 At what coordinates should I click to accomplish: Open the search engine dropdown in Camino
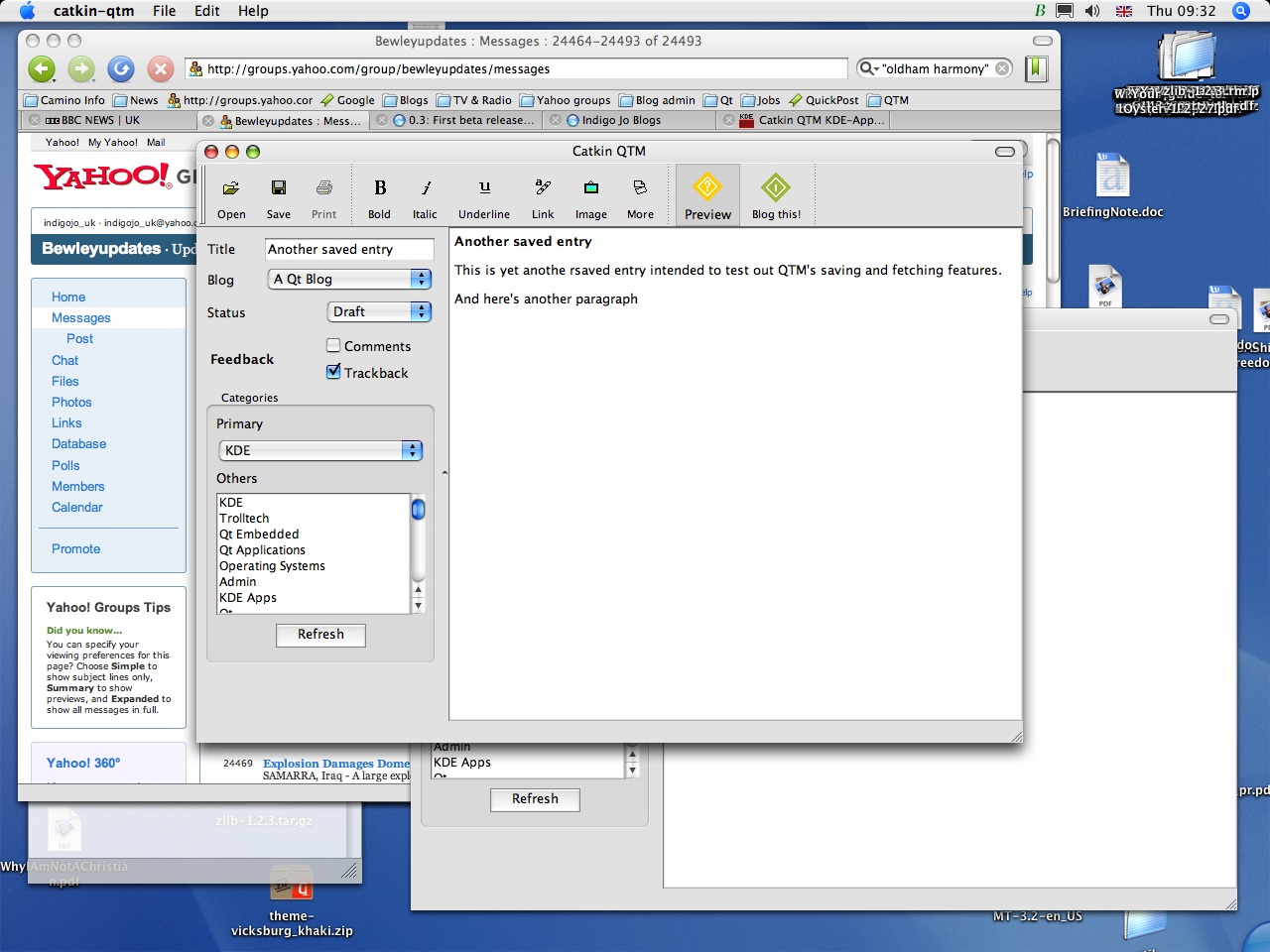pos(868,68)
